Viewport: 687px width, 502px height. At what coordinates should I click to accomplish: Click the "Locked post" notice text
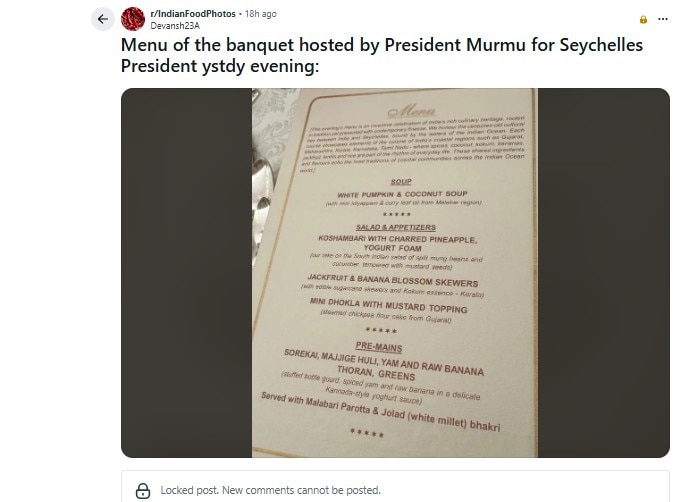(x=270, y=490)
